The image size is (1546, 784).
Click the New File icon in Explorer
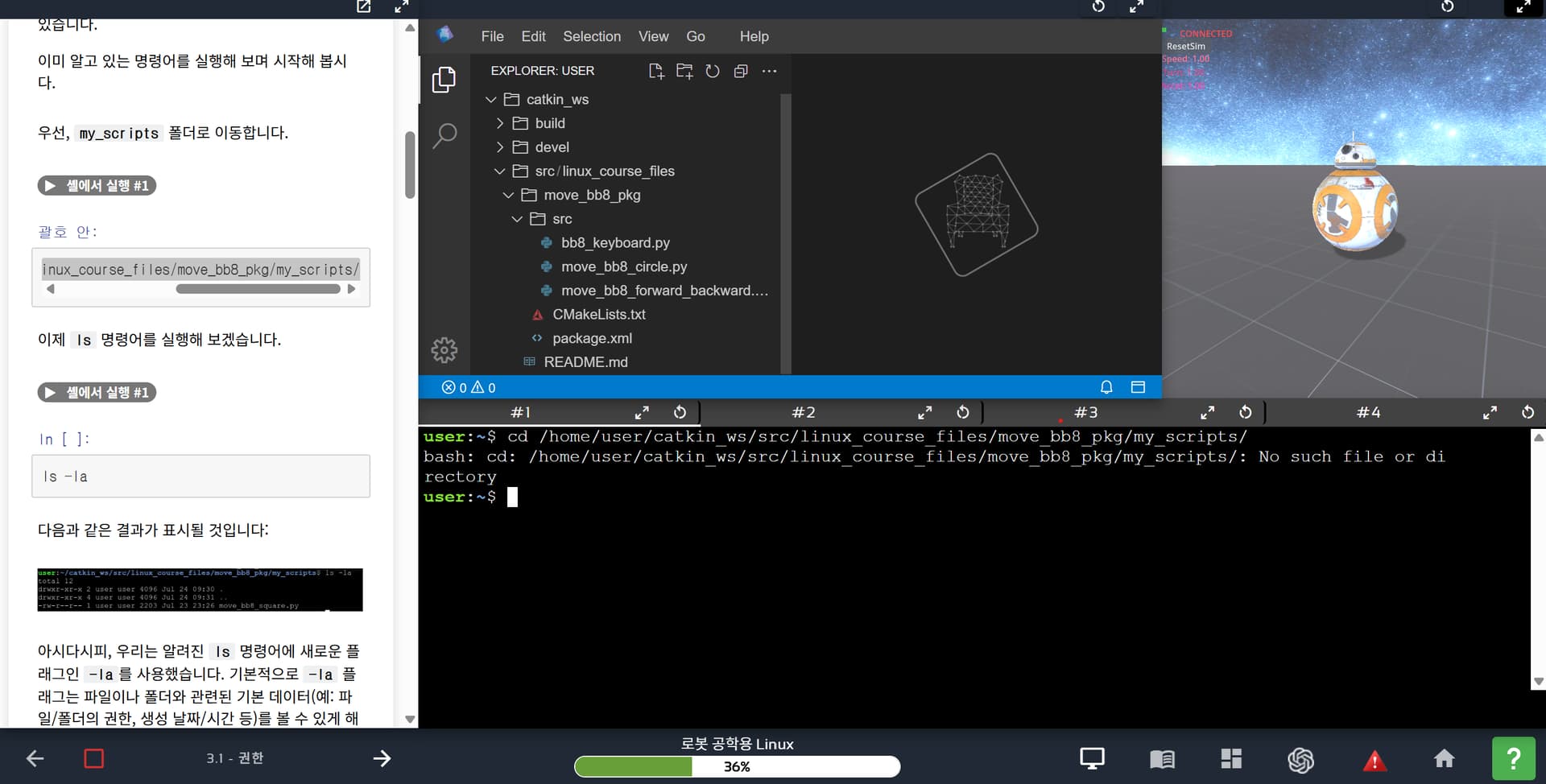[656, 71]
